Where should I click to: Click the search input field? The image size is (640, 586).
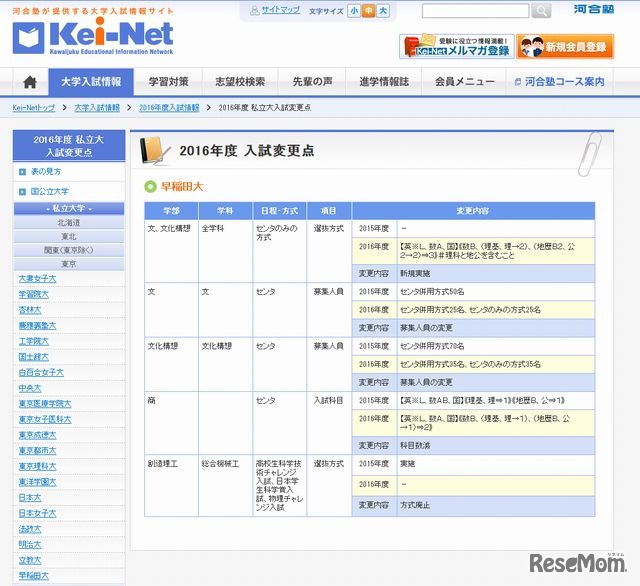click(476, 11)
